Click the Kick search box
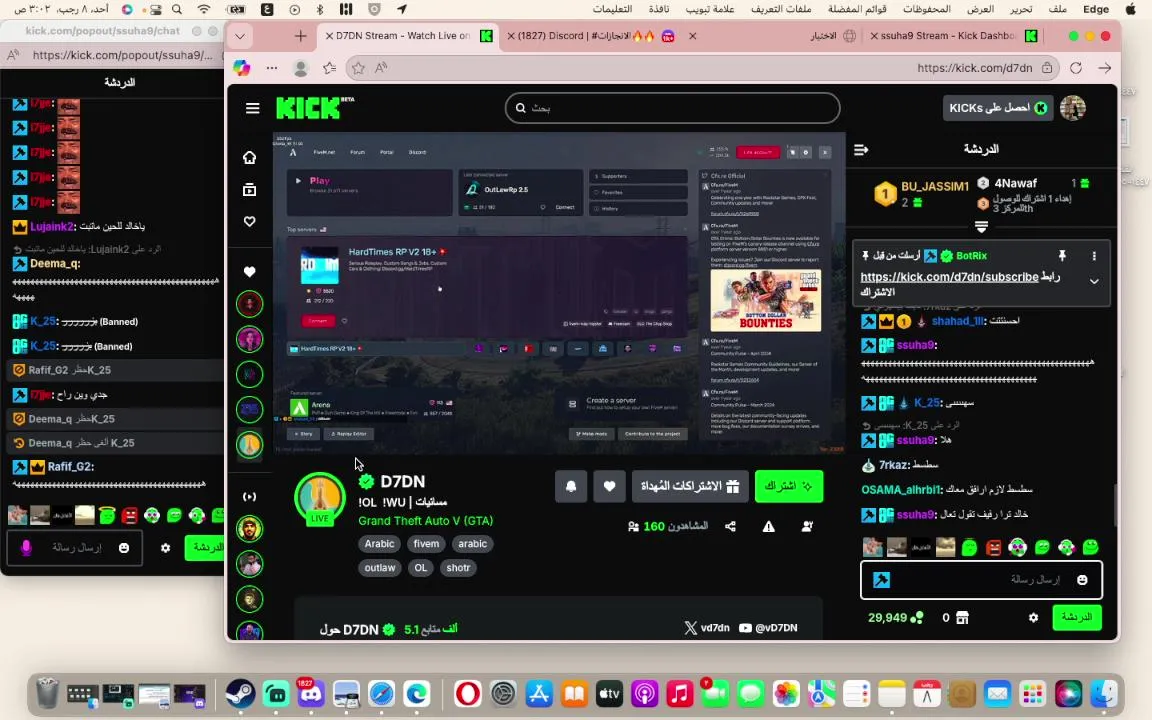This screenshot has width=1152, height=720. click(672, 108)
